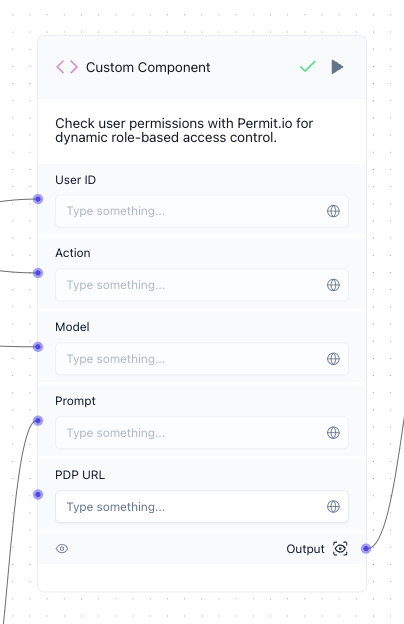Open globe icon in User ID field

click(x=333, y=211)
